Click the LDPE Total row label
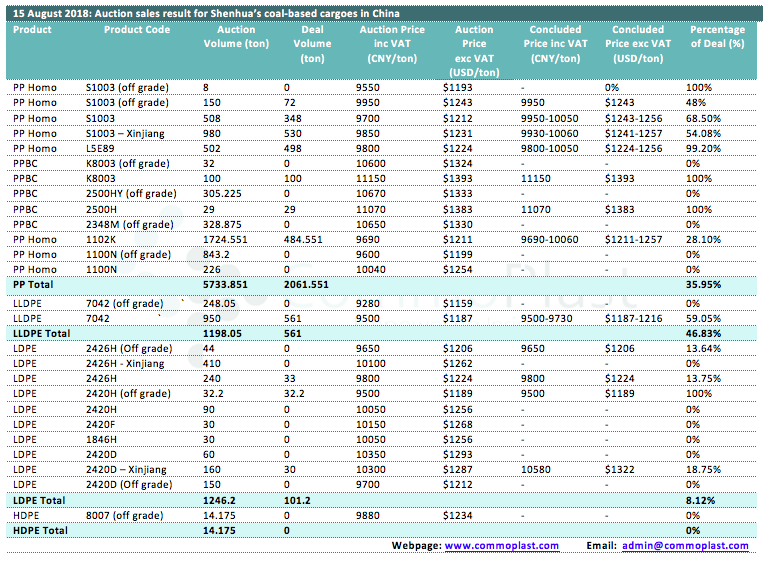Screen dimensions: 763x566 coord(41,499)
